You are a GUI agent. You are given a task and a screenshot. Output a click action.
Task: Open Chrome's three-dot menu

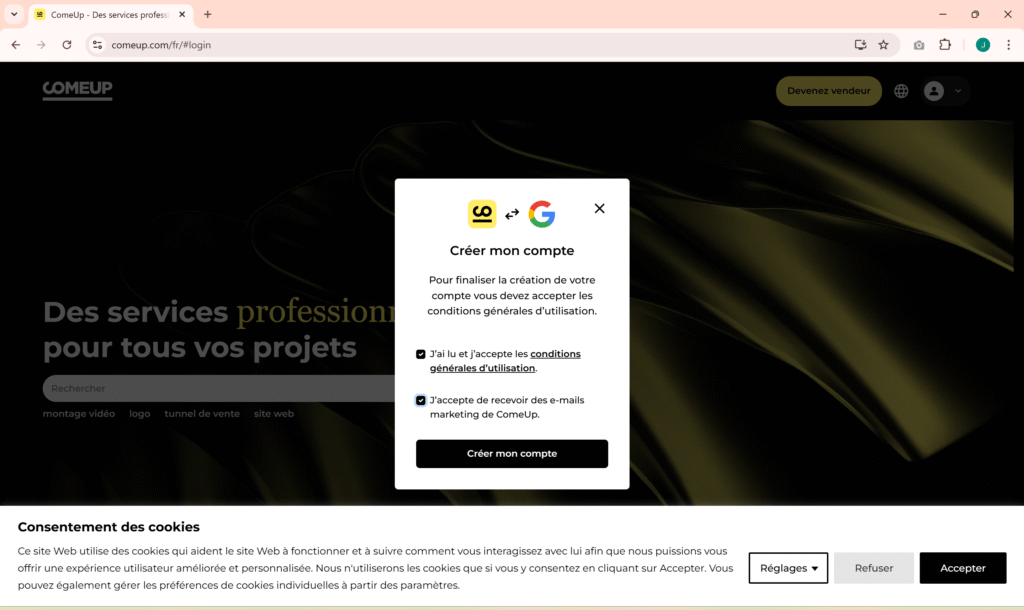click(x=1008, y=45)
